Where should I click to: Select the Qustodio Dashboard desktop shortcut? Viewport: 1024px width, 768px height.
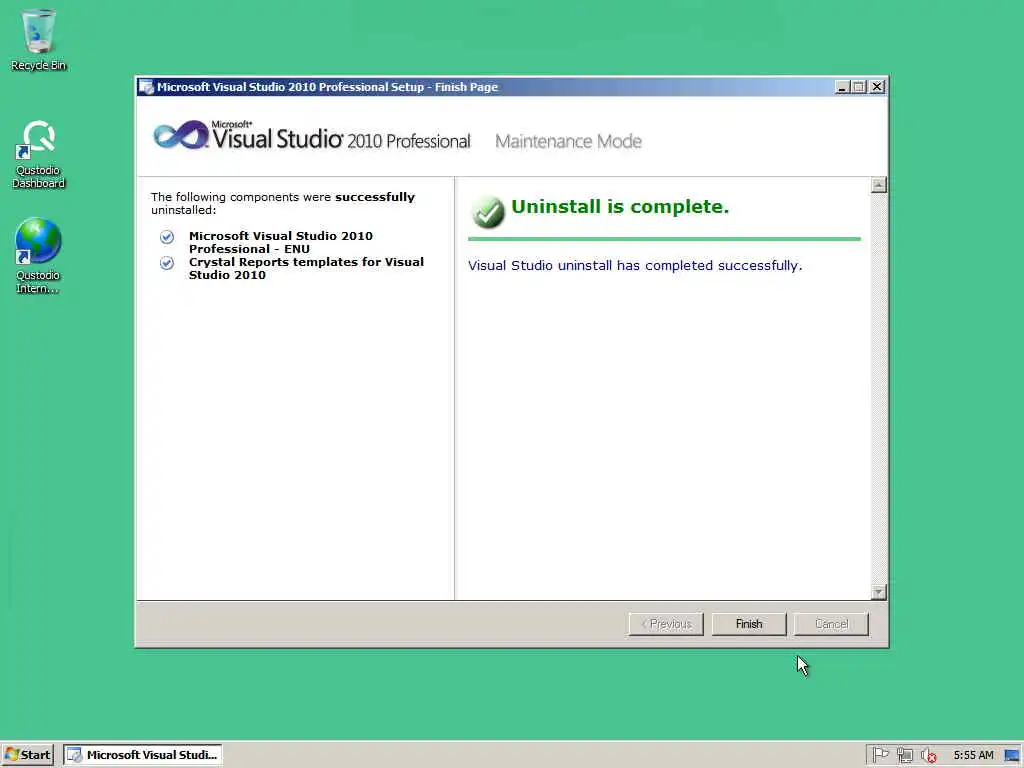(39, 154)
